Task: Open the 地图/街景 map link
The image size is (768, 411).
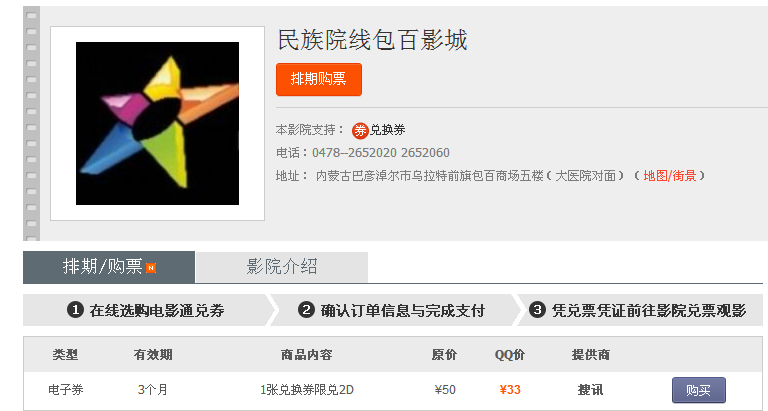Action: coord(670,176)
